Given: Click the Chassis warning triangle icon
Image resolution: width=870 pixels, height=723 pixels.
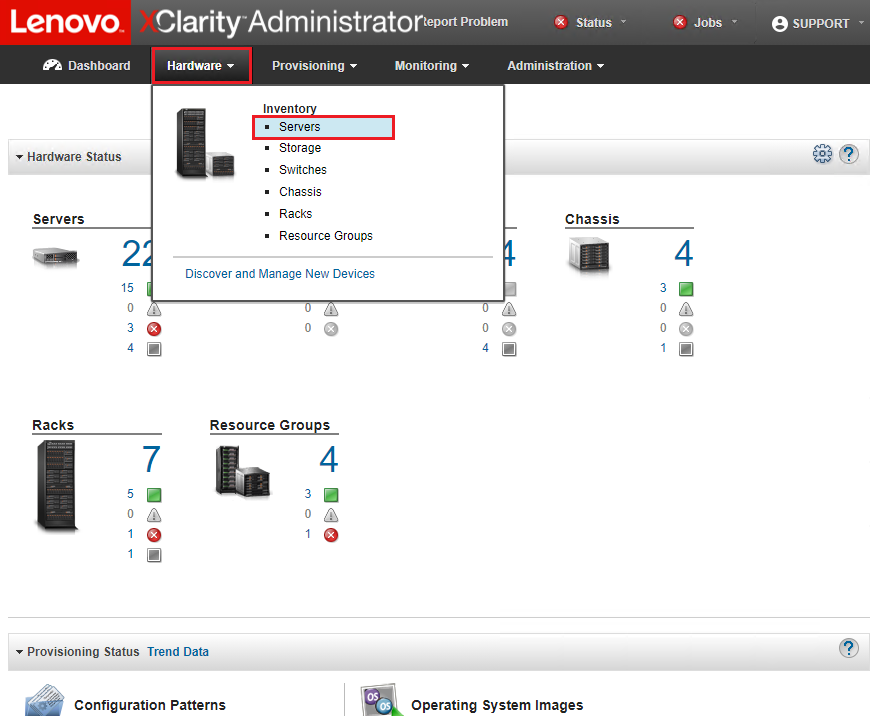Looking at the screenshot, I should 686,309.
